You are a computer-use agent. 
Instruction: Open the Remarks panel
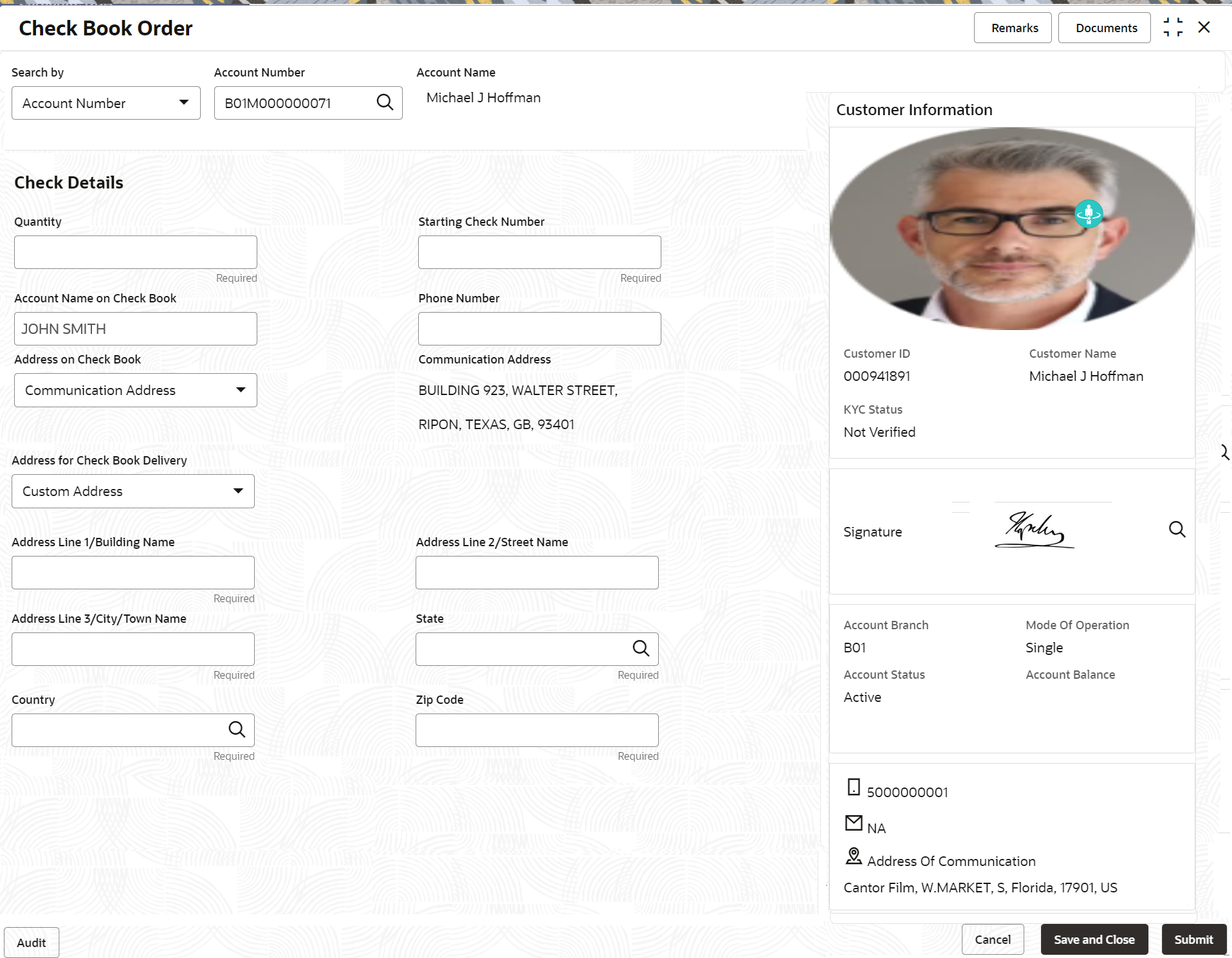(1013, 28)
